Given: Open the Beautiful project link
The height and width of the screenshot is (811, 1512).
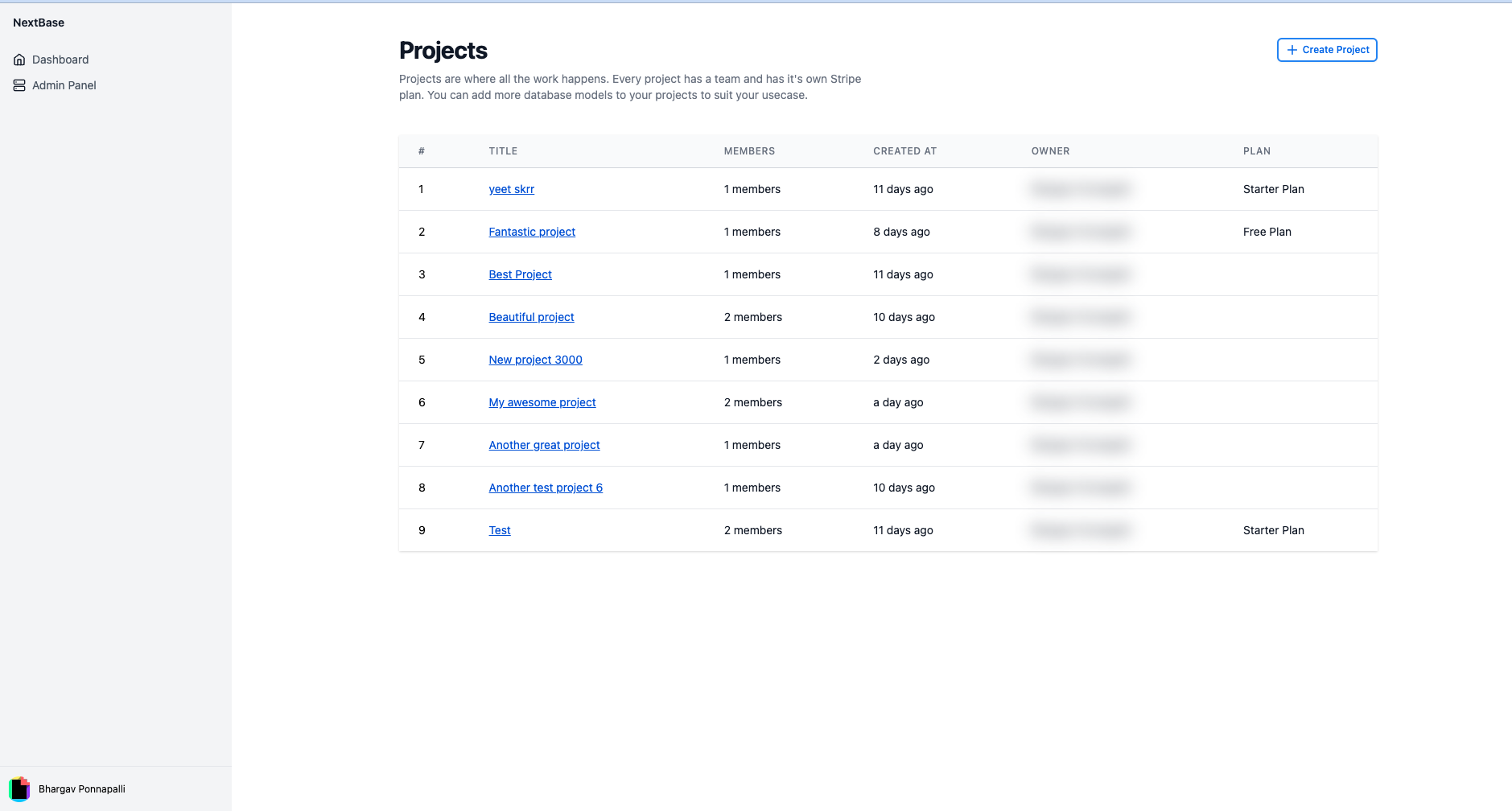Looking at the screenshot, I should click(x=531, y=317).
